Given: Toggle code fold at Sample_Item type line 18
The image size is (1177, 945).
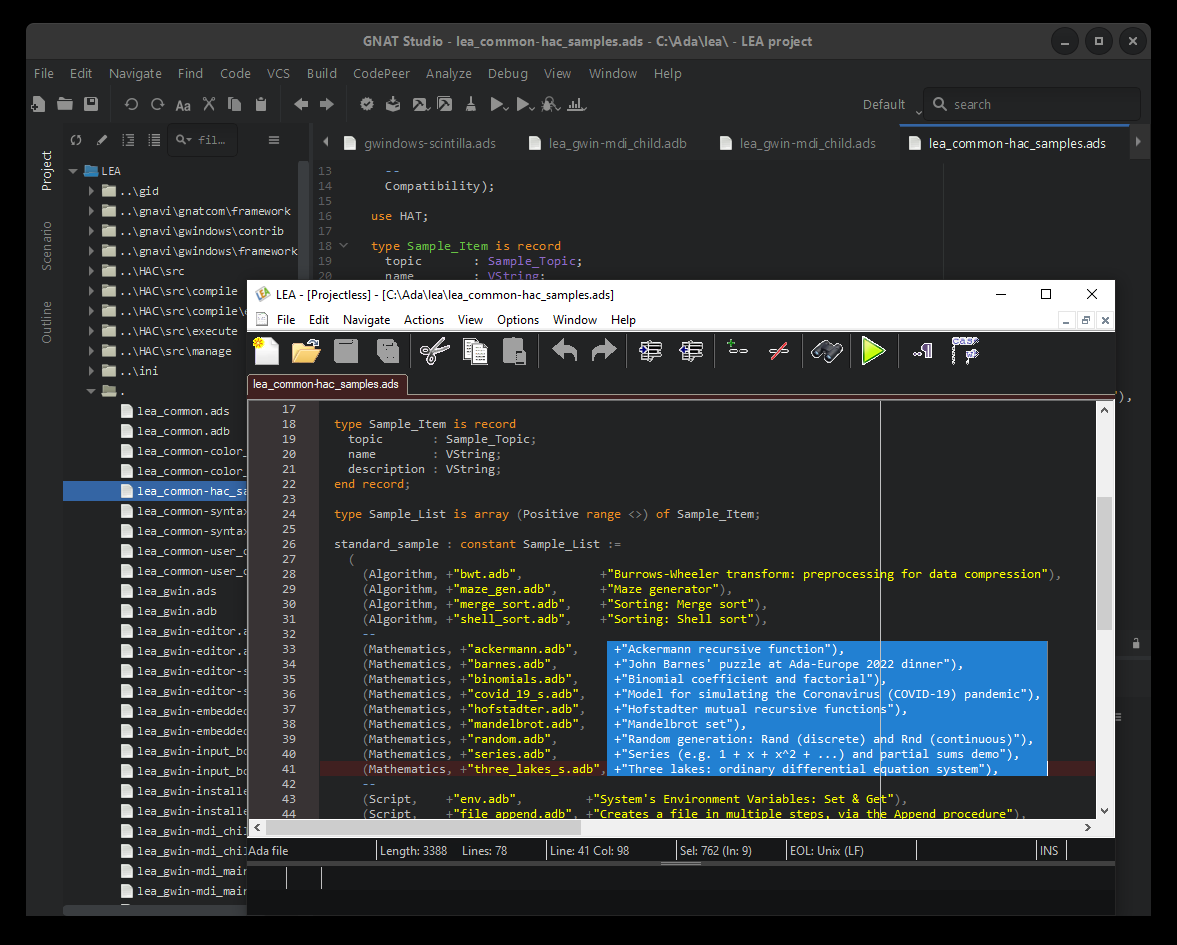Looking at the screenshot, I should [x=344, y=245].
